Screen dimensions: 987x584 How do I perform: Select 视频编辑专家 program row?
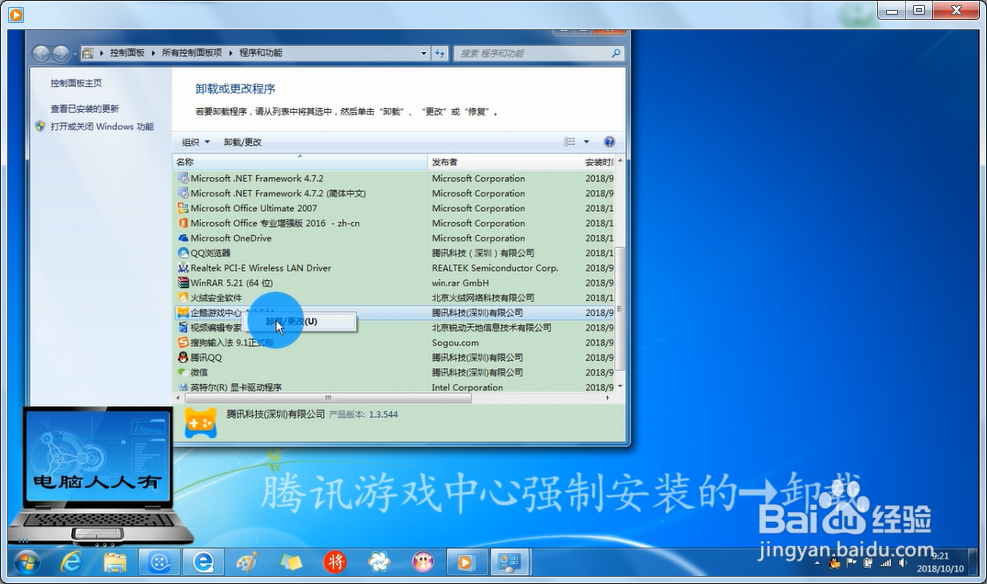[394, 327]
